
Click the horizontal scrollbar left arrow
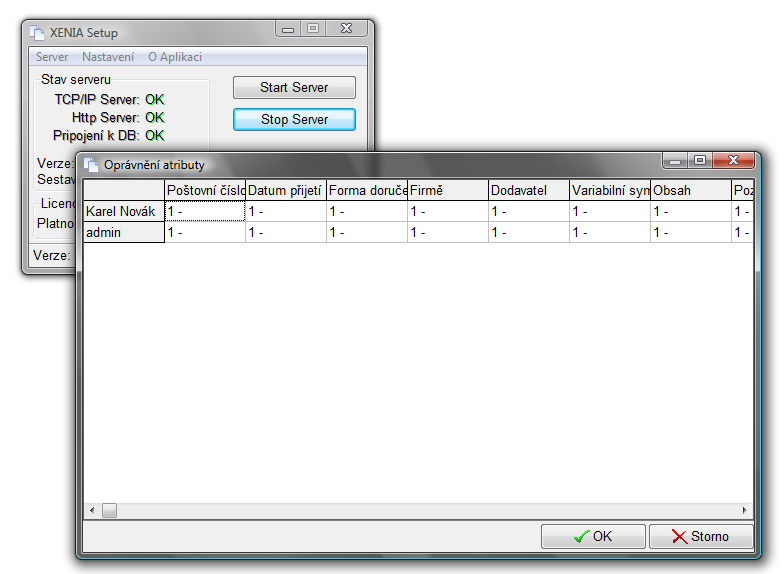coord(92,510)
